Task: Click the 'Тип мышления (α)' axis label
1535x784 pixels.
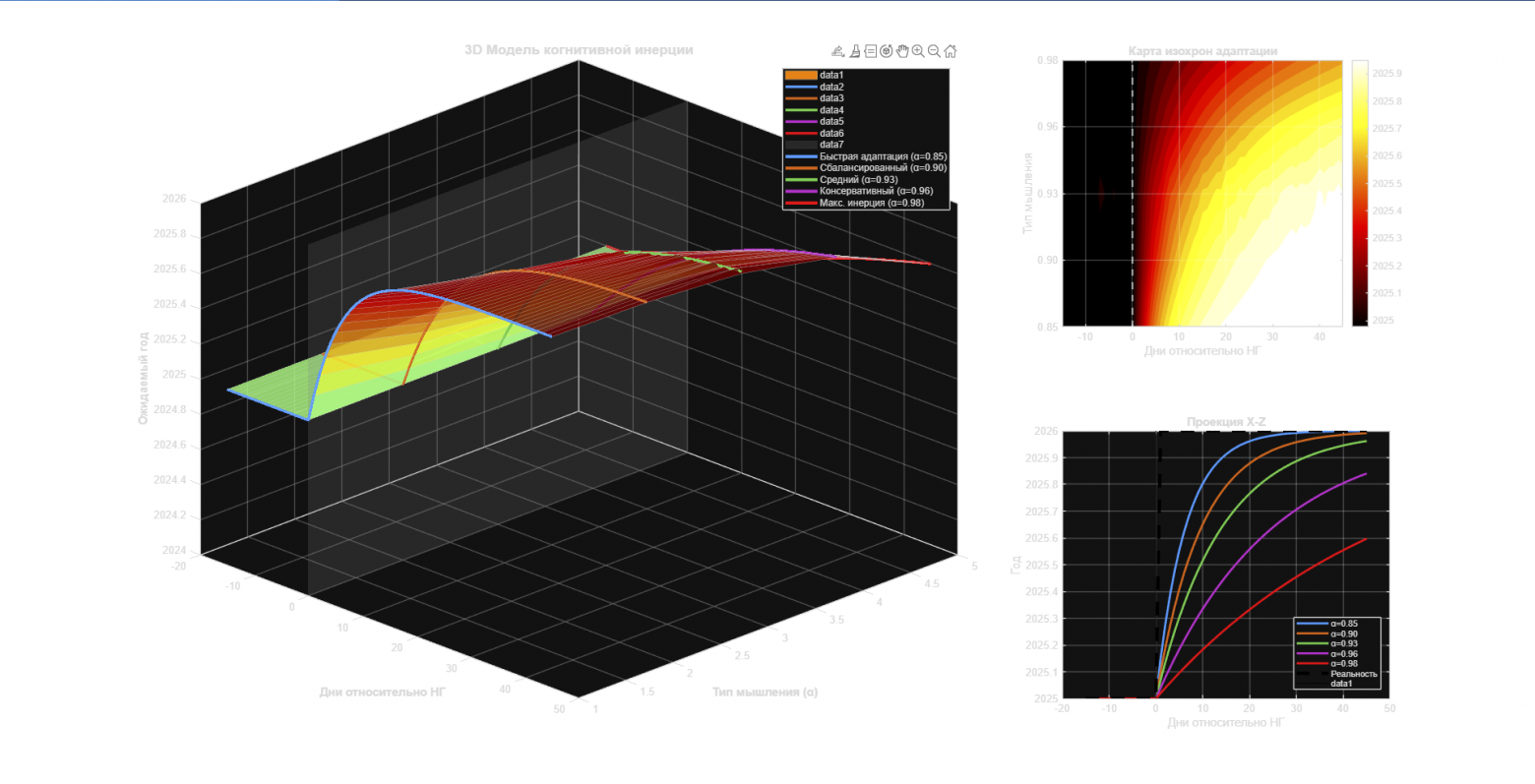Action: (765, 692)
